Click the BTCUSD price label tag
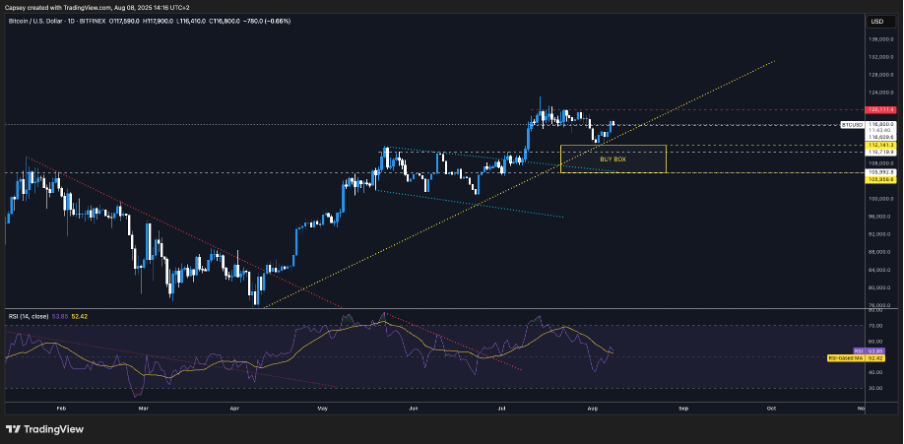Screen dimensions: 904x444 (852, 125)
